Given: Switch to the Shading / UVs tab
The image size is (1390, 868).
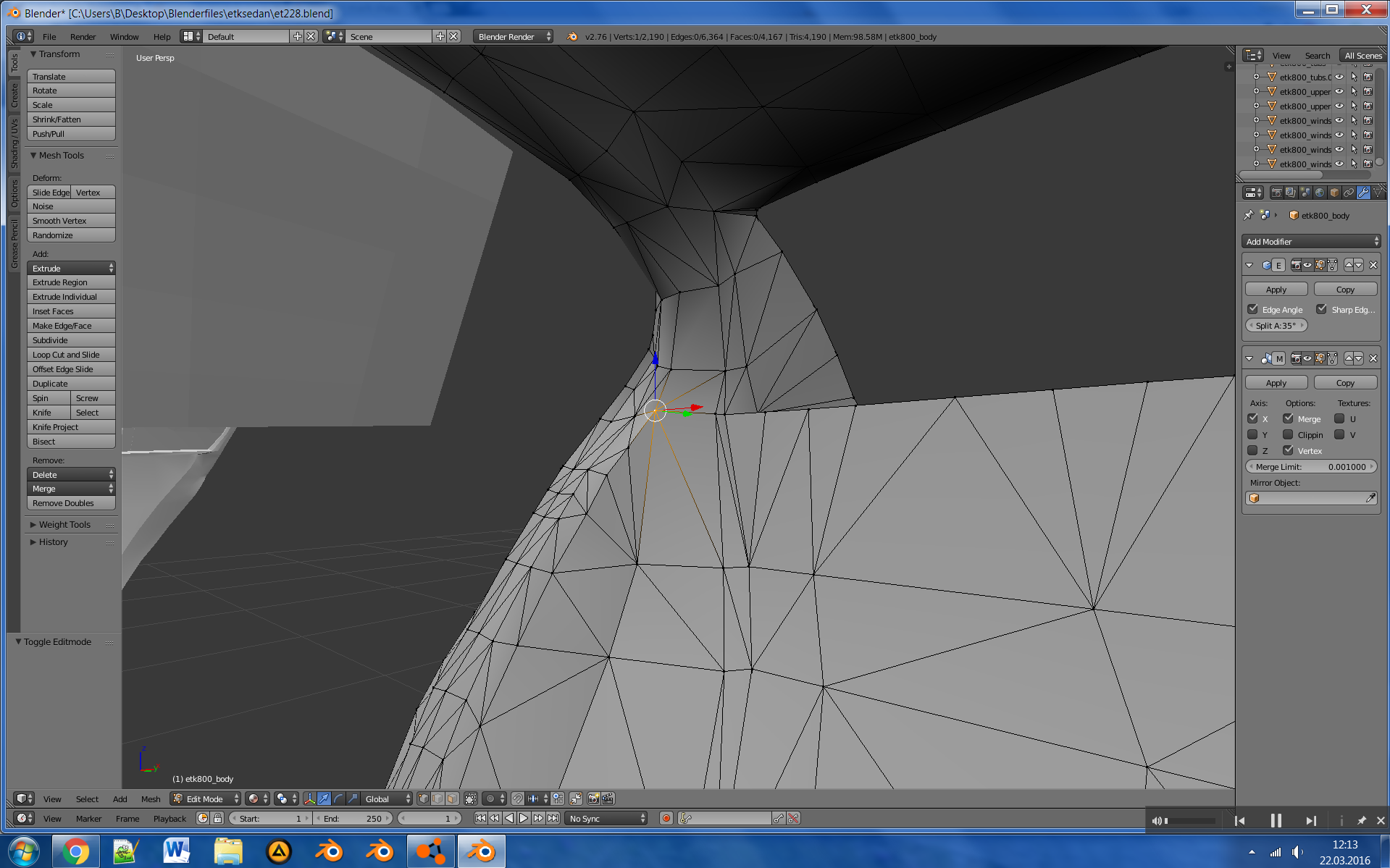Looking at the screenshot, I should (14, 144).
